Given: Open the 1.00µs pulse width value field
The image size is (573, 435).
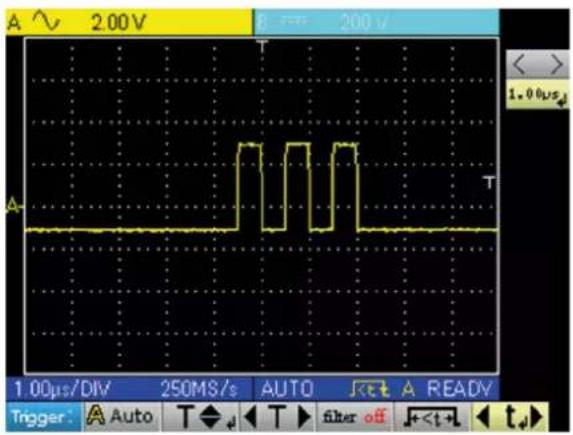Looking at the screenshot, I should click(537, 95).
